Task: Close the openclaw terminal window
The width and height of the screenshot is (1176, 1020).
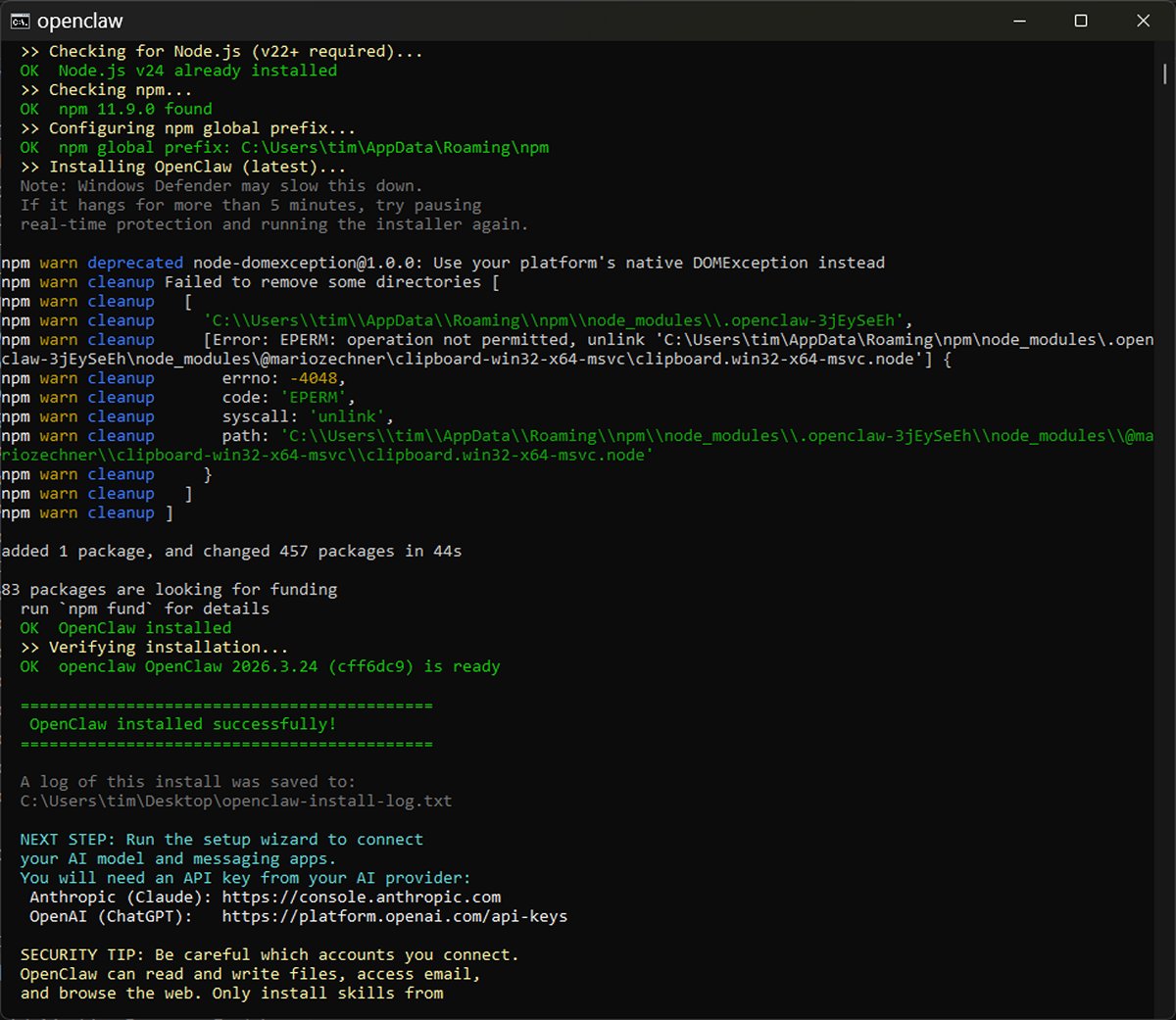Action: (1143, 21)
